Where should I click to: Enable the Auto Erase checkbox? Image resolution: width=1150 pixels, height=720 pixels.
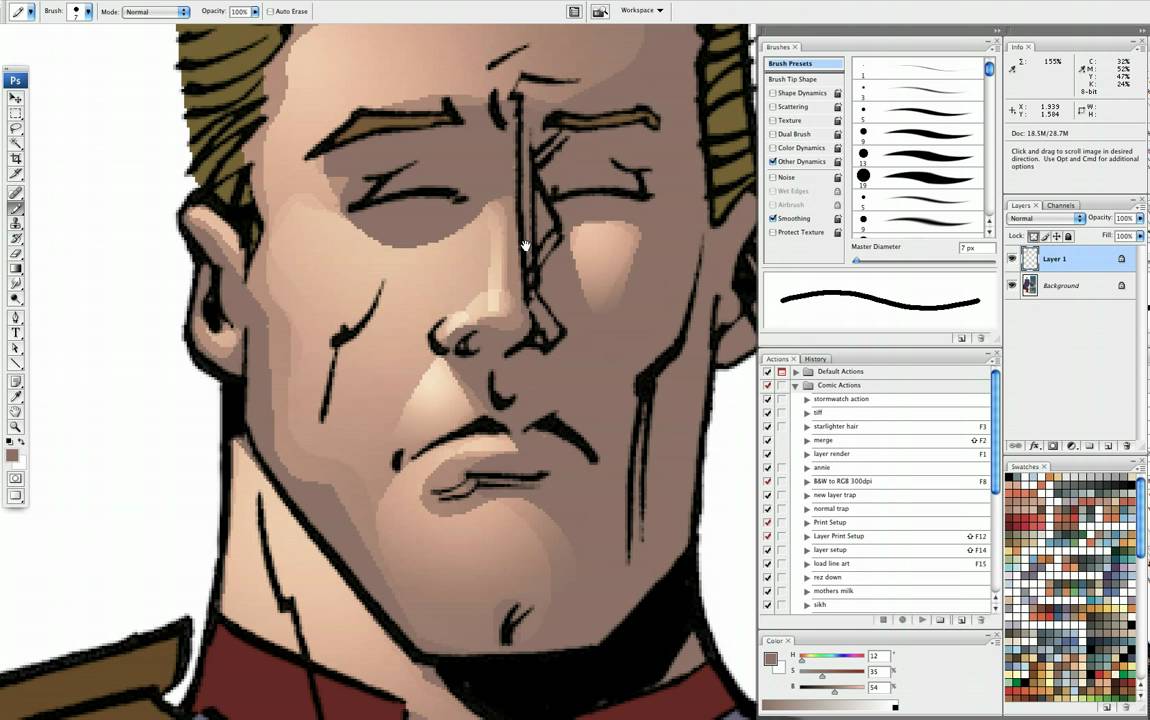270,12
